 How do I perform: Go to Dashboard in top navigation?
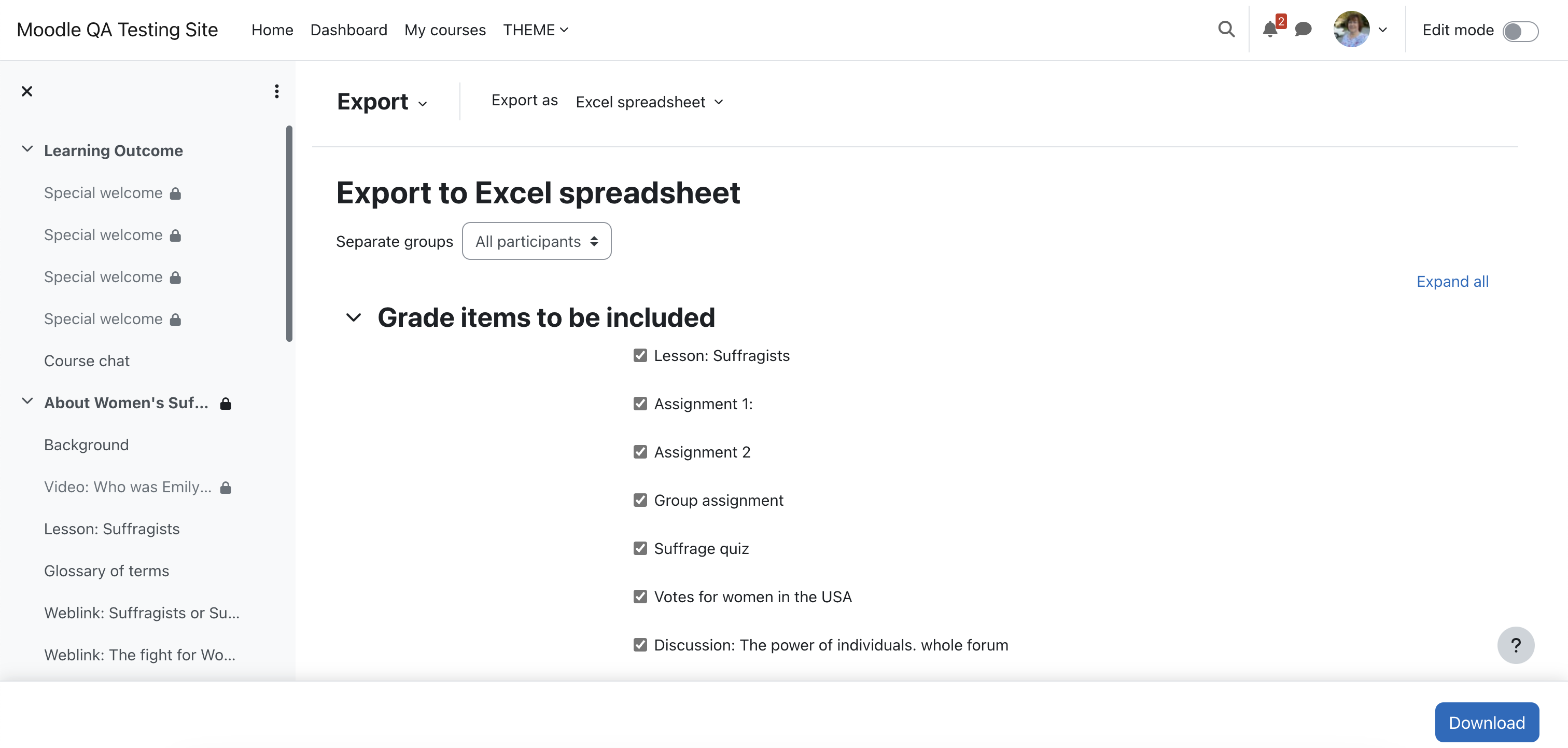[348, 30]
